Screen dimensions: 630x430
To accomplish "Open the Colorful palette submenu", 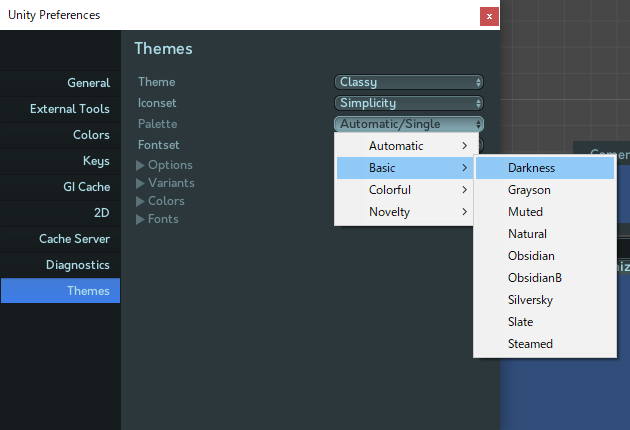I will [x=405, y=190].
